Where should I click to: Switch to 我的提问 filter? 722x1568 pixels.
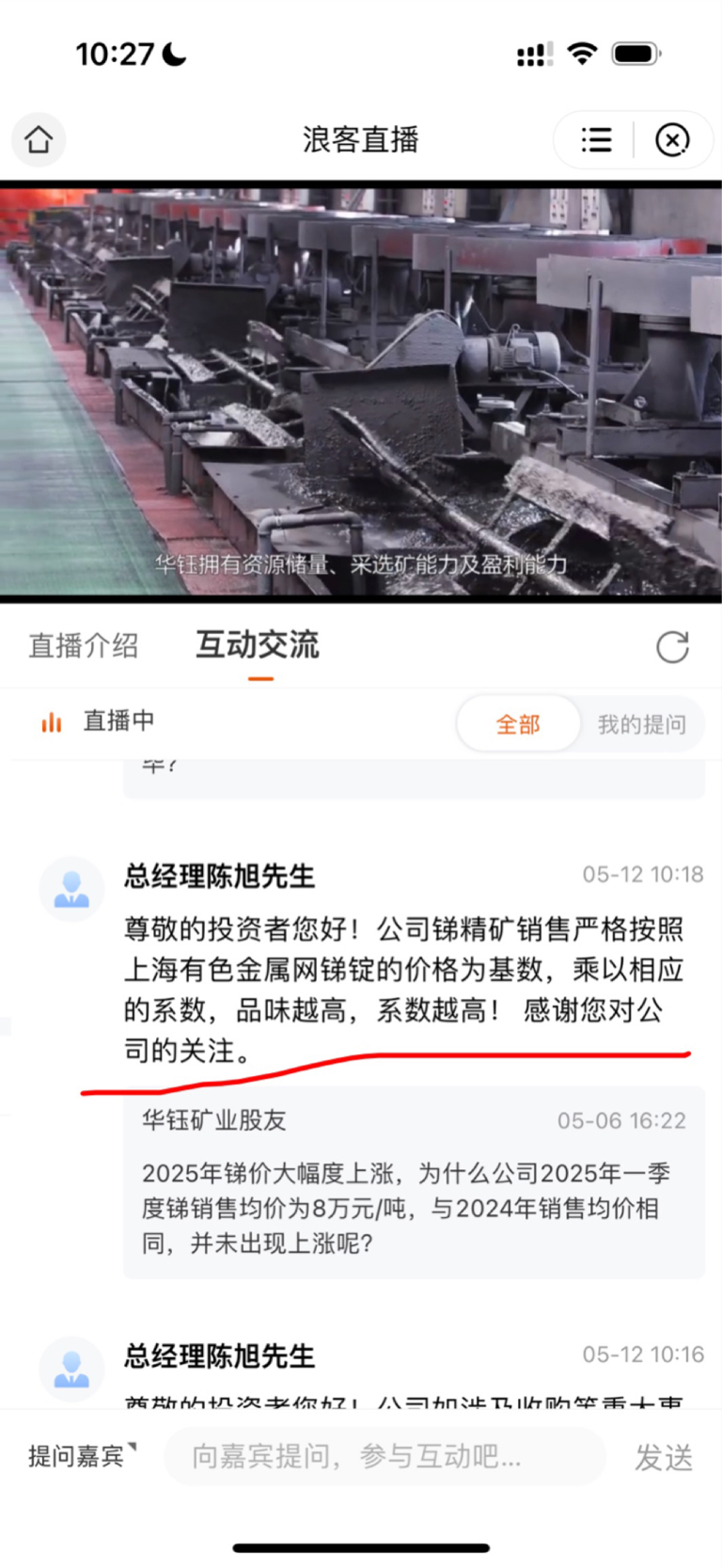tap(641, 724)
